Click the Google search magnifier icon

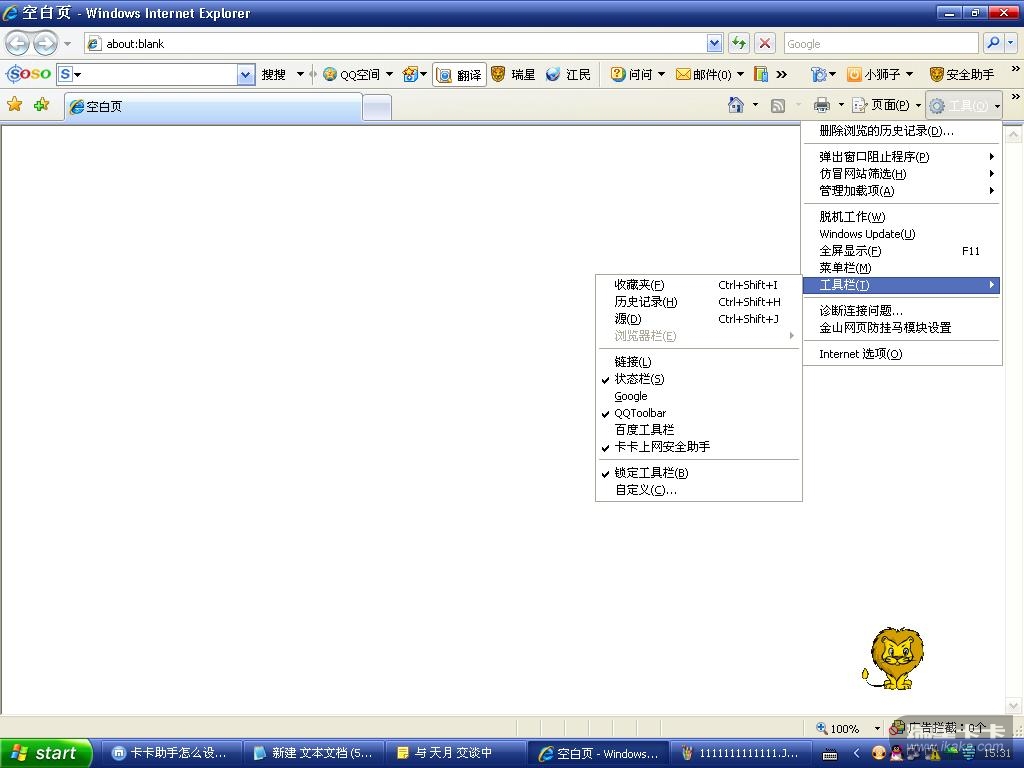(992, 43)
